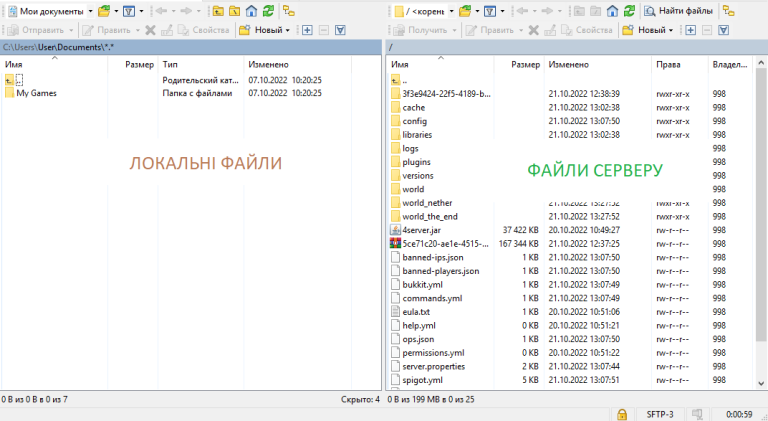The height and width of the screenshot is (421, 768).
Task: Open the local panel's open-directory folder icon
Action: (x=104, y=11)
